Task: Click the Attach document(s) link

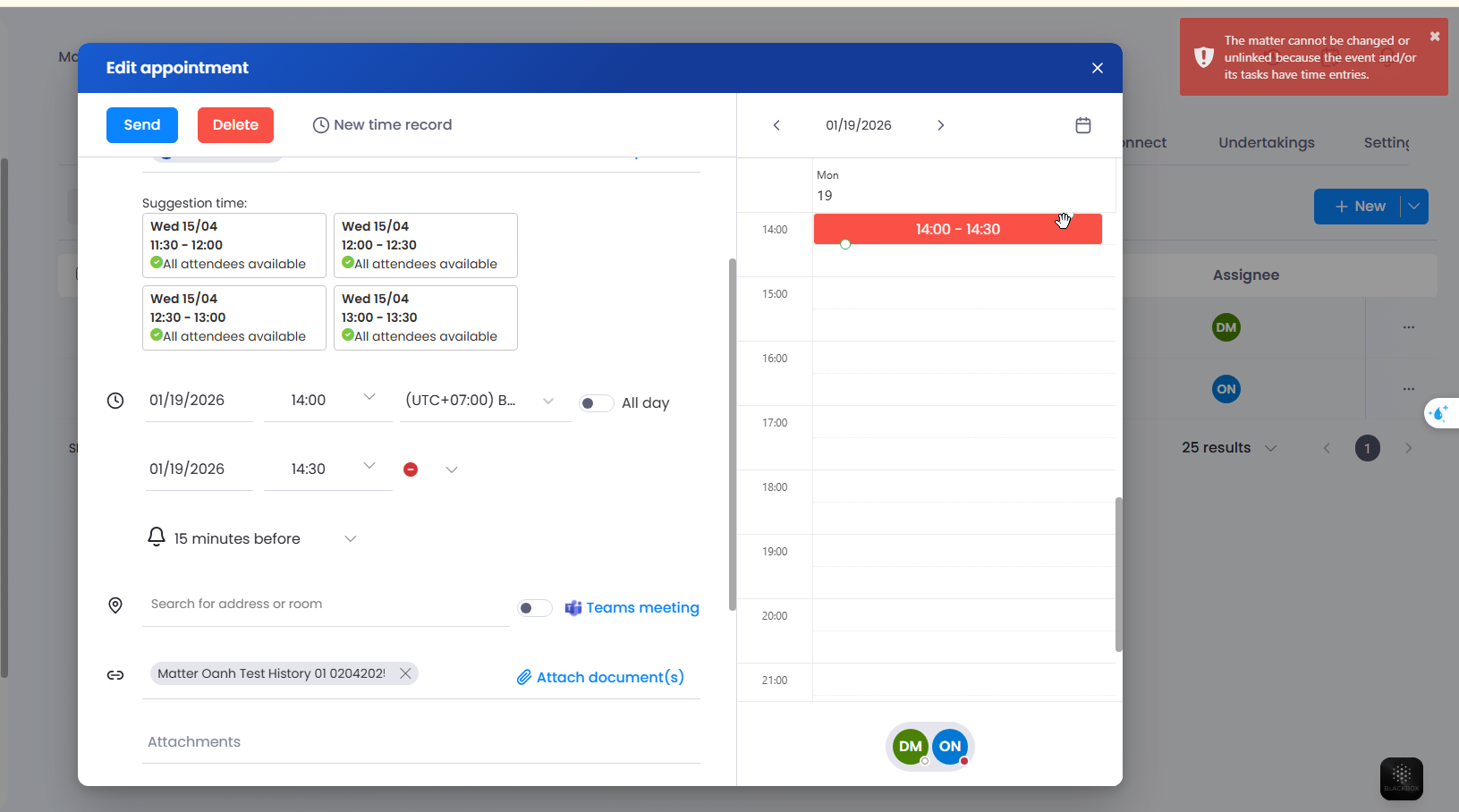Action: [x=600, y=677]
